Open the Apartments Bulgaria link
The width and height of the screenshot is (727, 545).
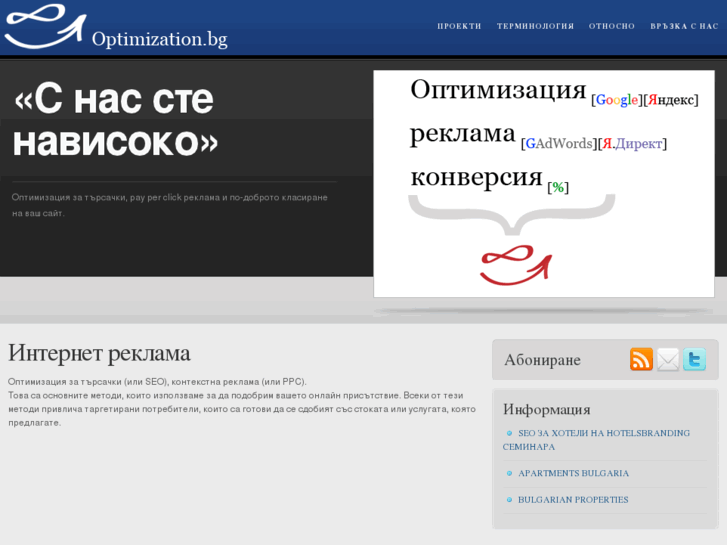[x=573, y=473]
